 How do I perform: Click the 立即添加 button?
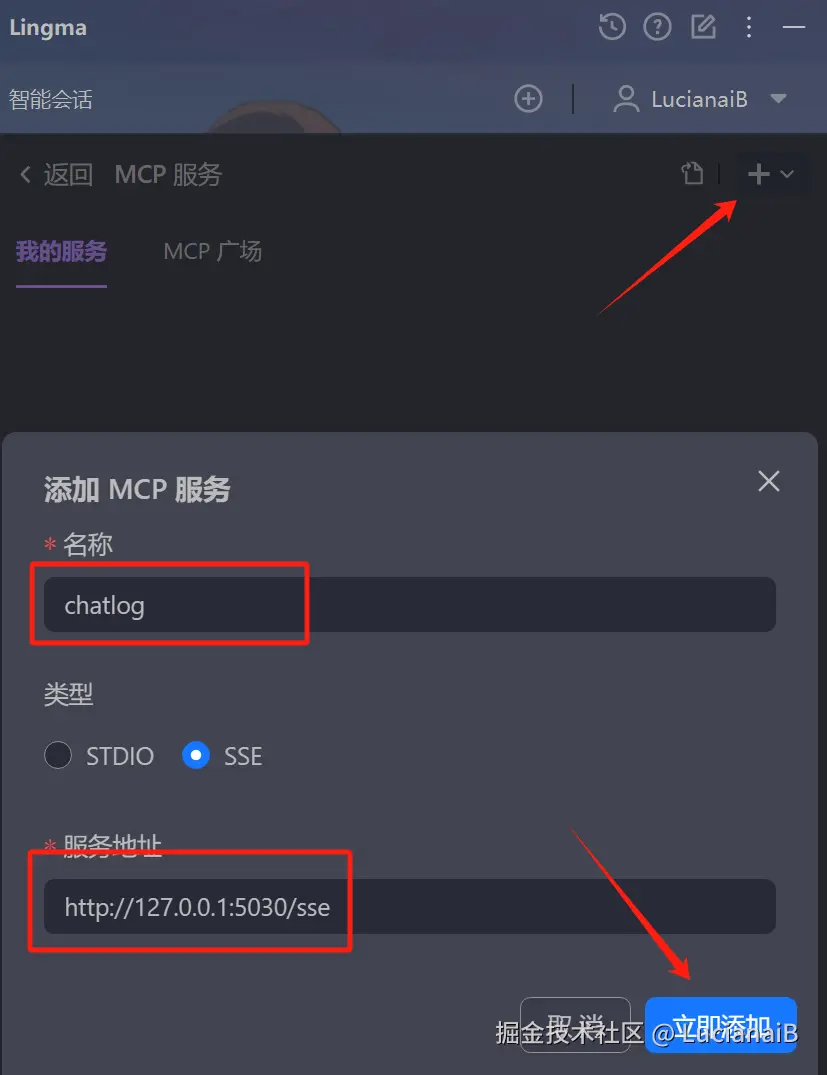pyautogui.click(x=721, y=1025)
